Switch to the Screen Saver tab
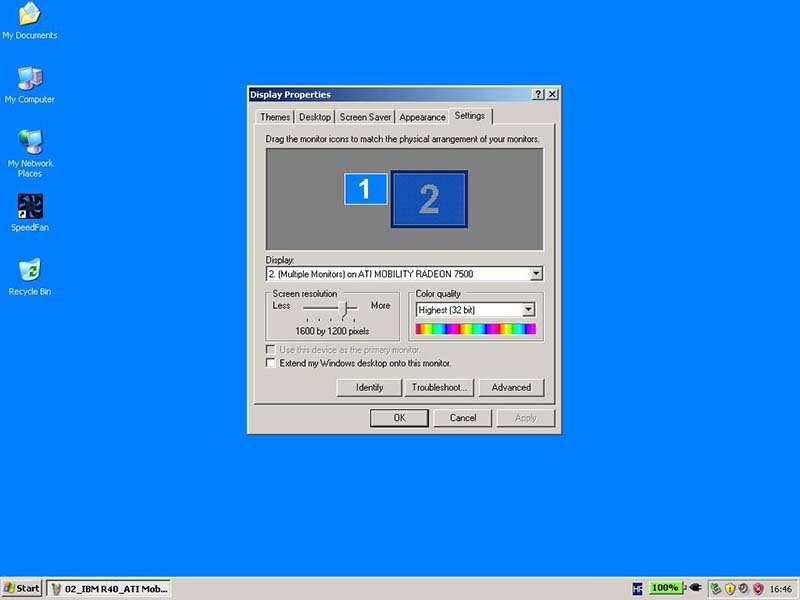This screenshot has width=800, height=600. click(366, 117)
